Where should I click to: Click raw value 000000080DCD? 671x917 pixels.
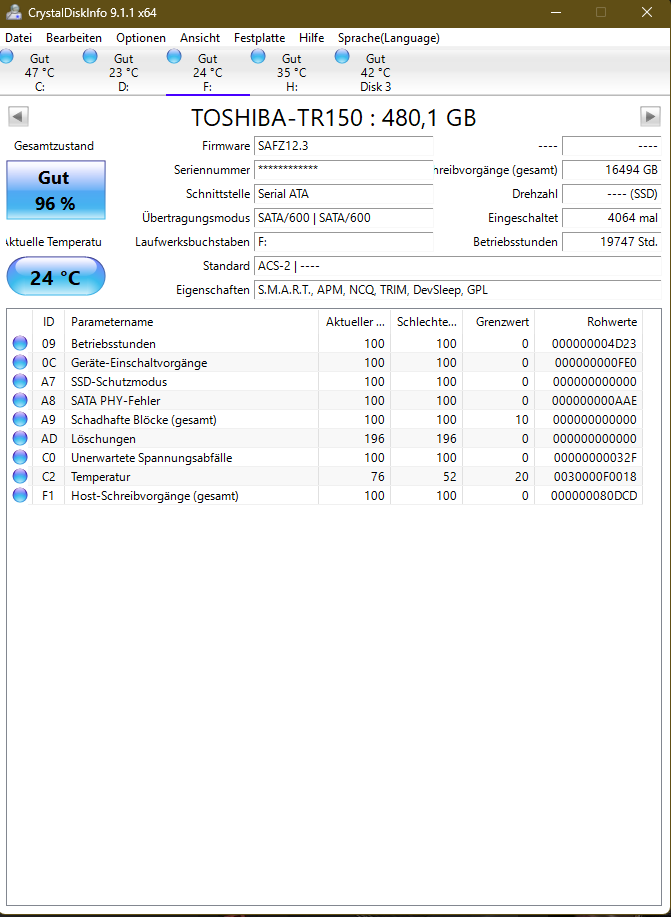point(594,496)
